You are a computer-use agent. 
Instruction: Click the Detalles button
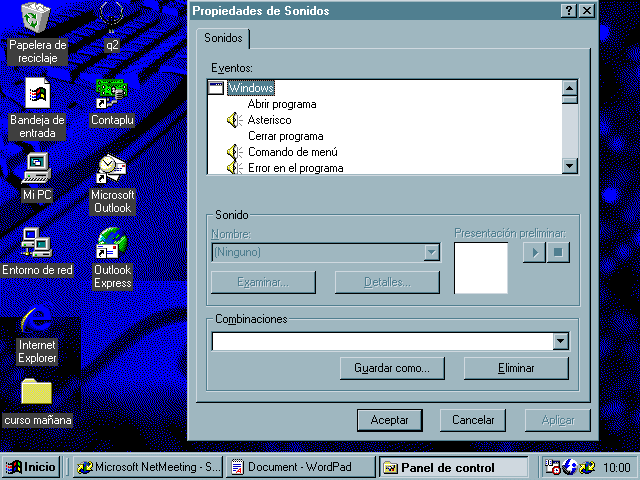point(387,282)
